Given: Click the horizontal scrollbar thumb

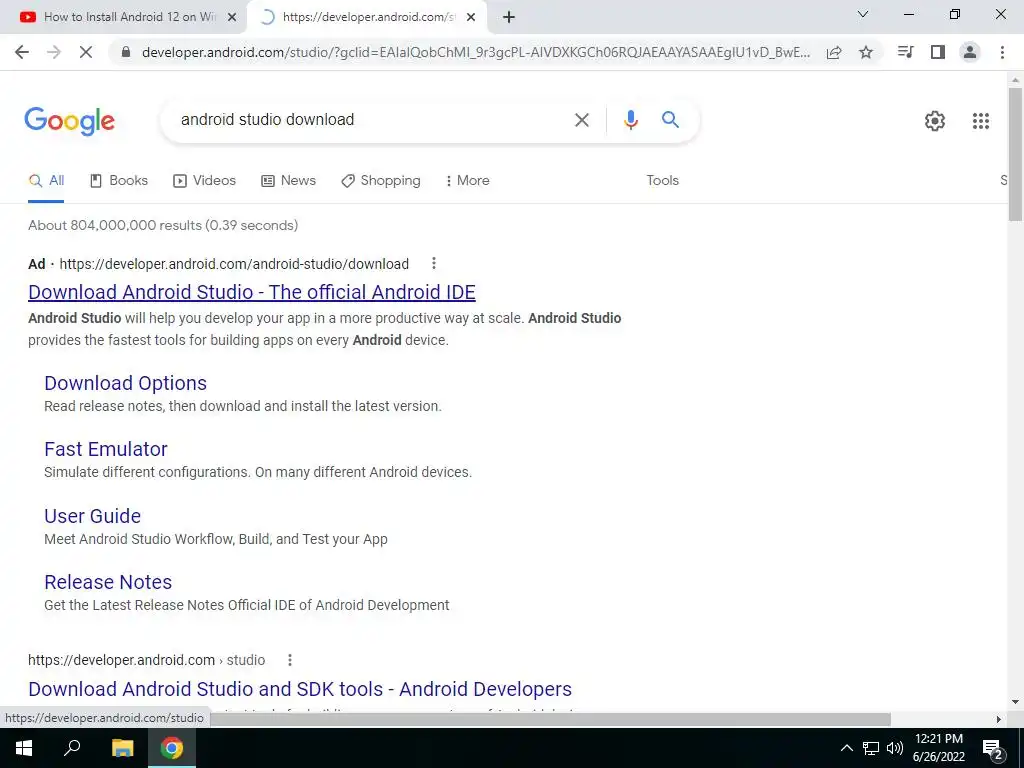Looking at the screenshot, I should coord(550,719).
